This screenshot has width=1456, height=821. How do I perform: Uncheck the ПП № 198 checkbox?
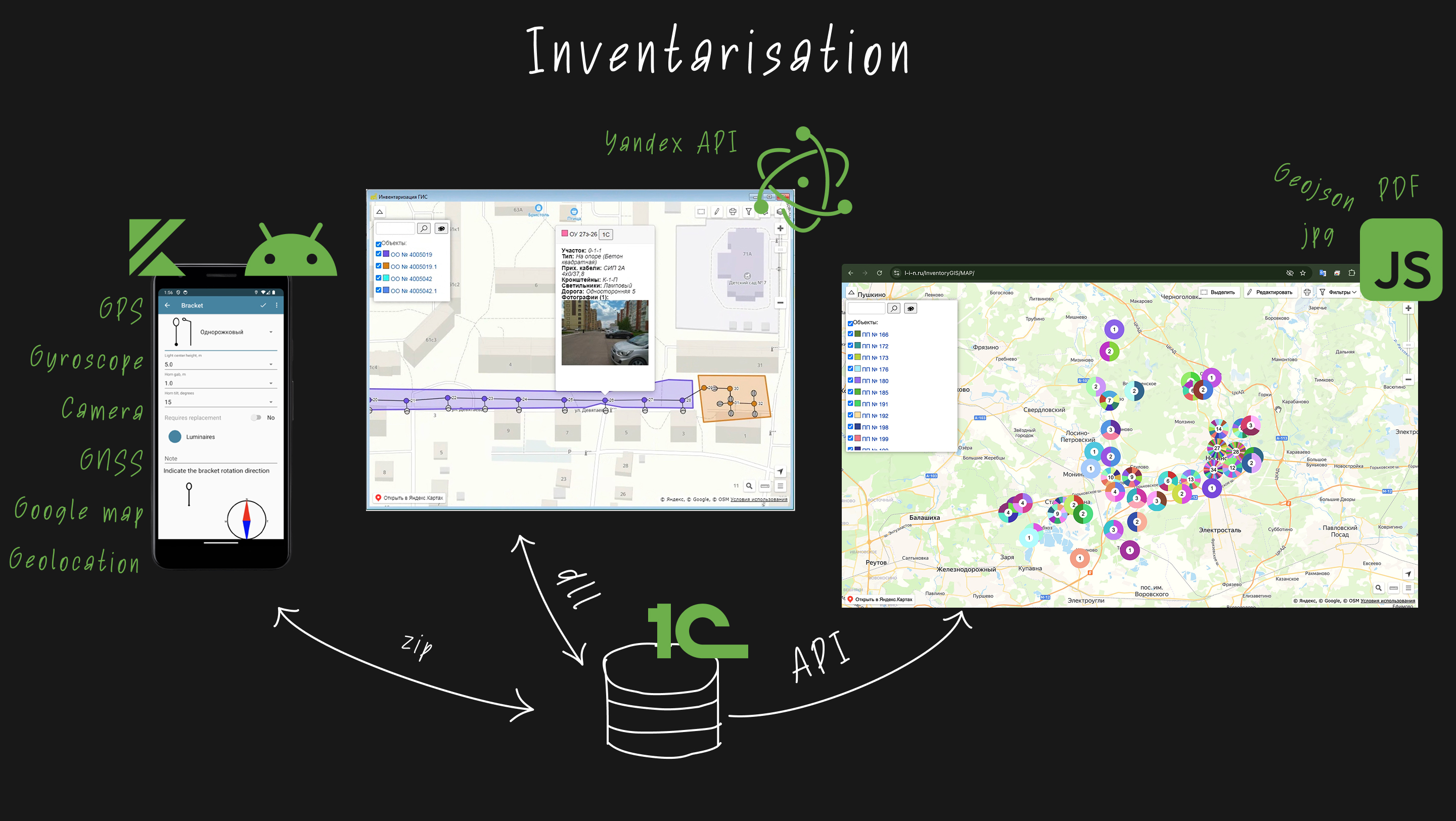850,427
